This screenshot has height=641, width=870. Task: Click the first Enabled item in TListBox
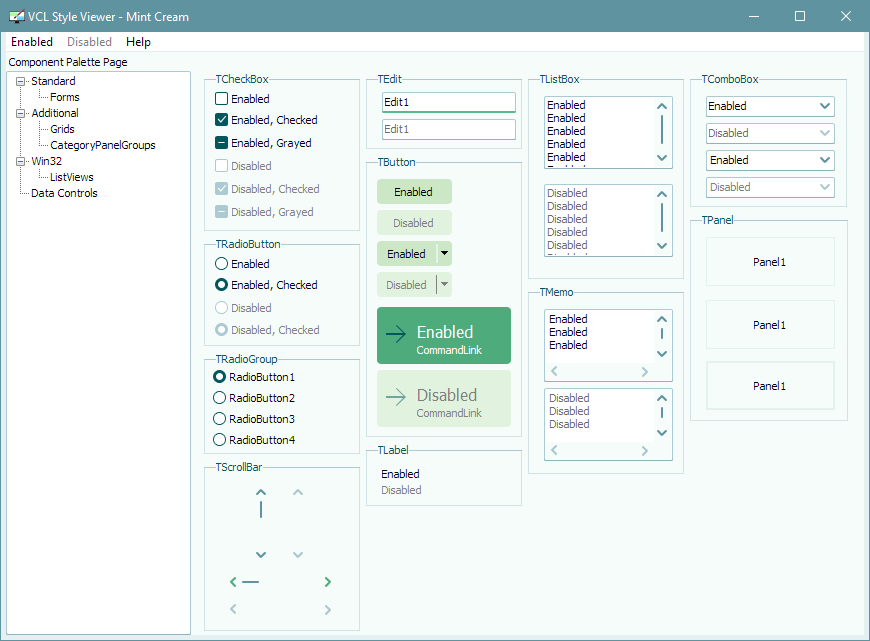[566, 105]
